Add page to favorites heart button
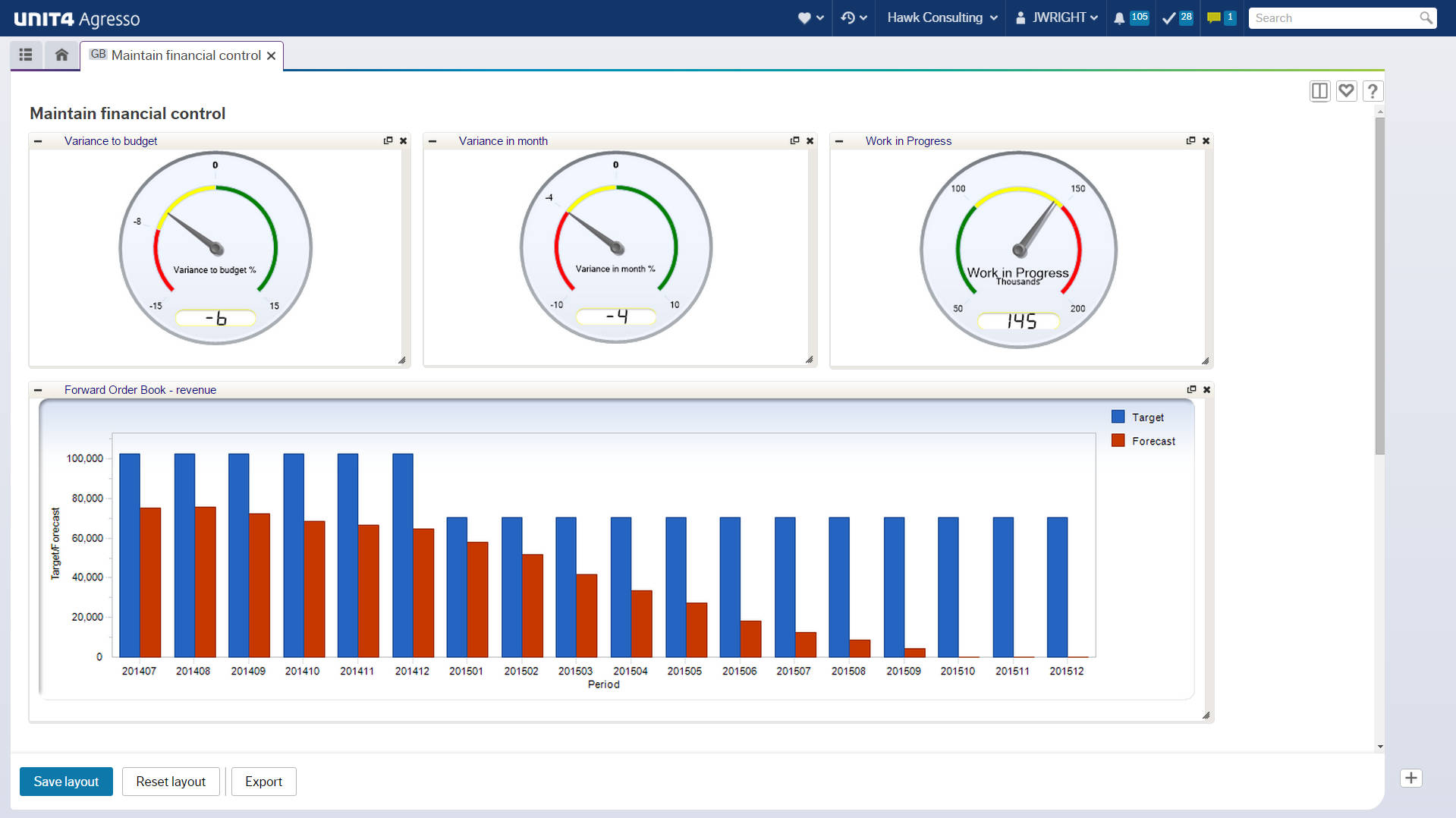This screenshot has width=1456, height=818. (1346, 92)
